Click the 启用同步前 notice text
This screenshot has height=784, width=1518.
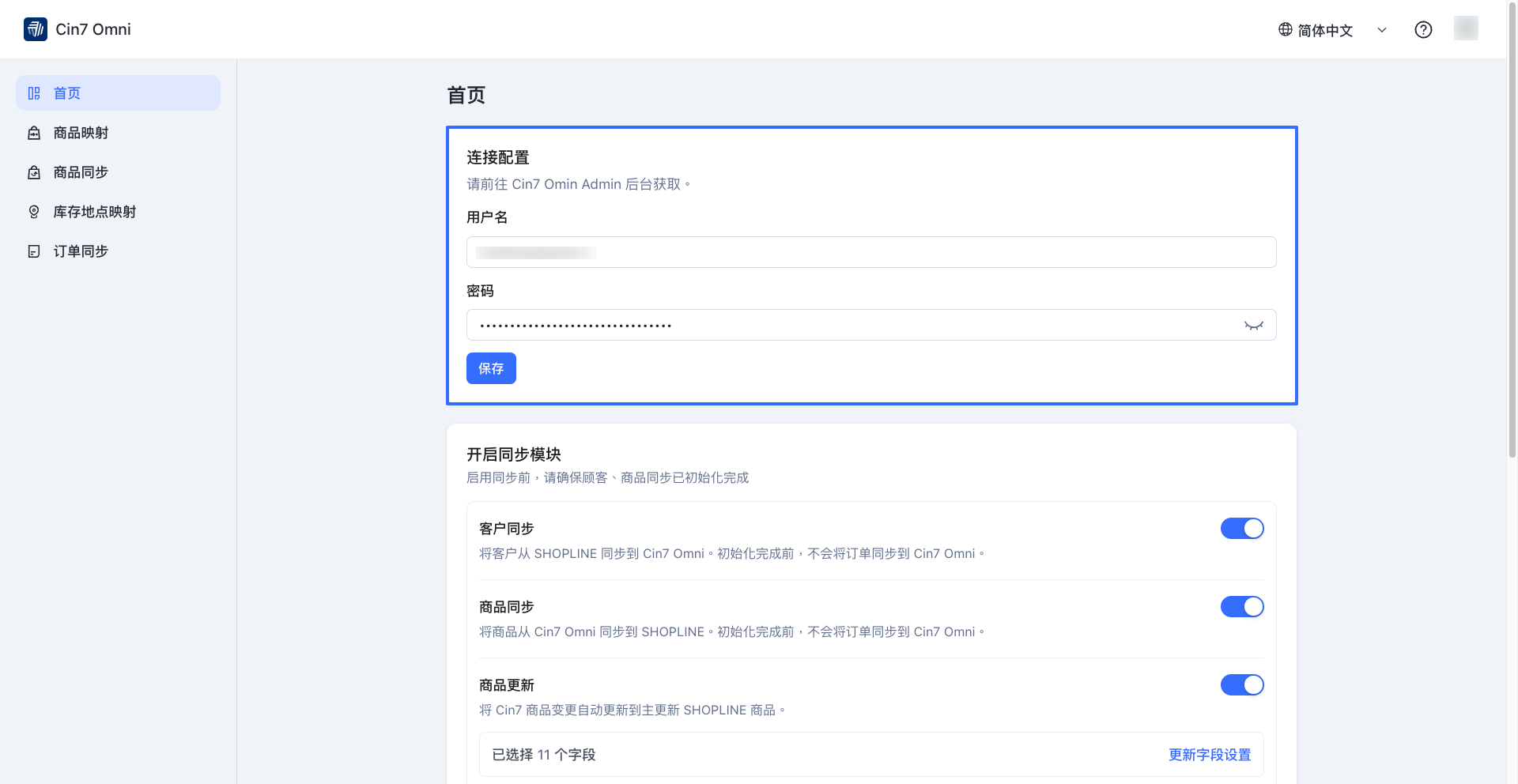607,477
